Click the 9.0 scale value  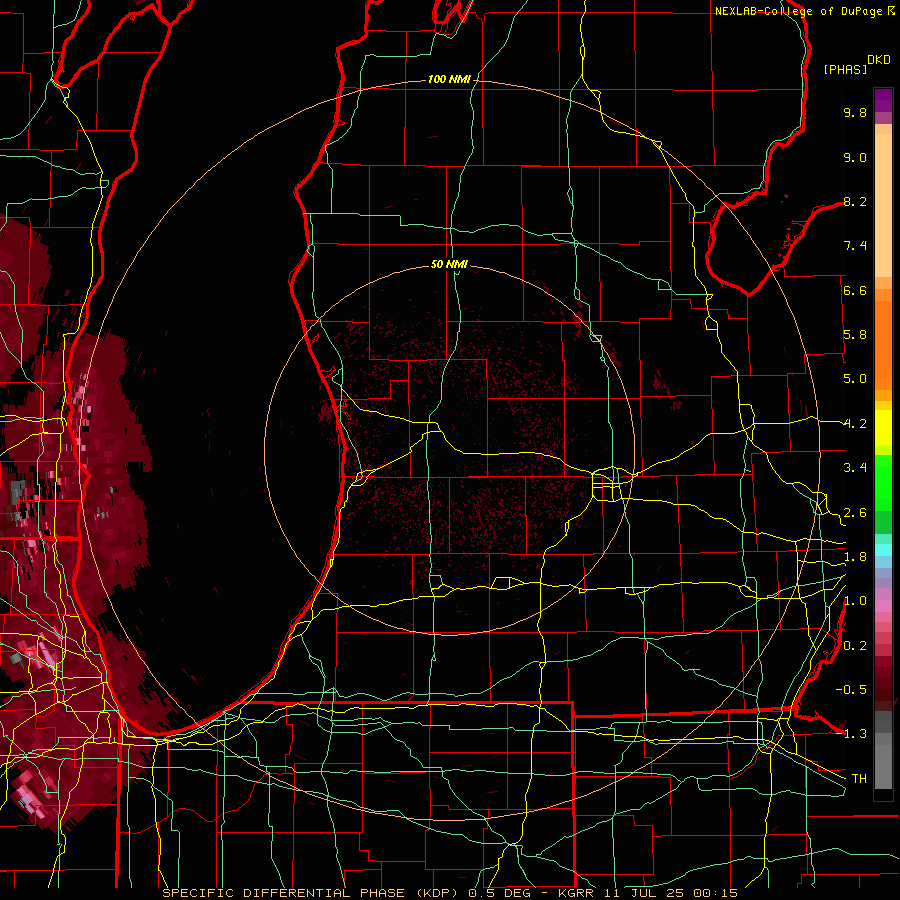855,157
